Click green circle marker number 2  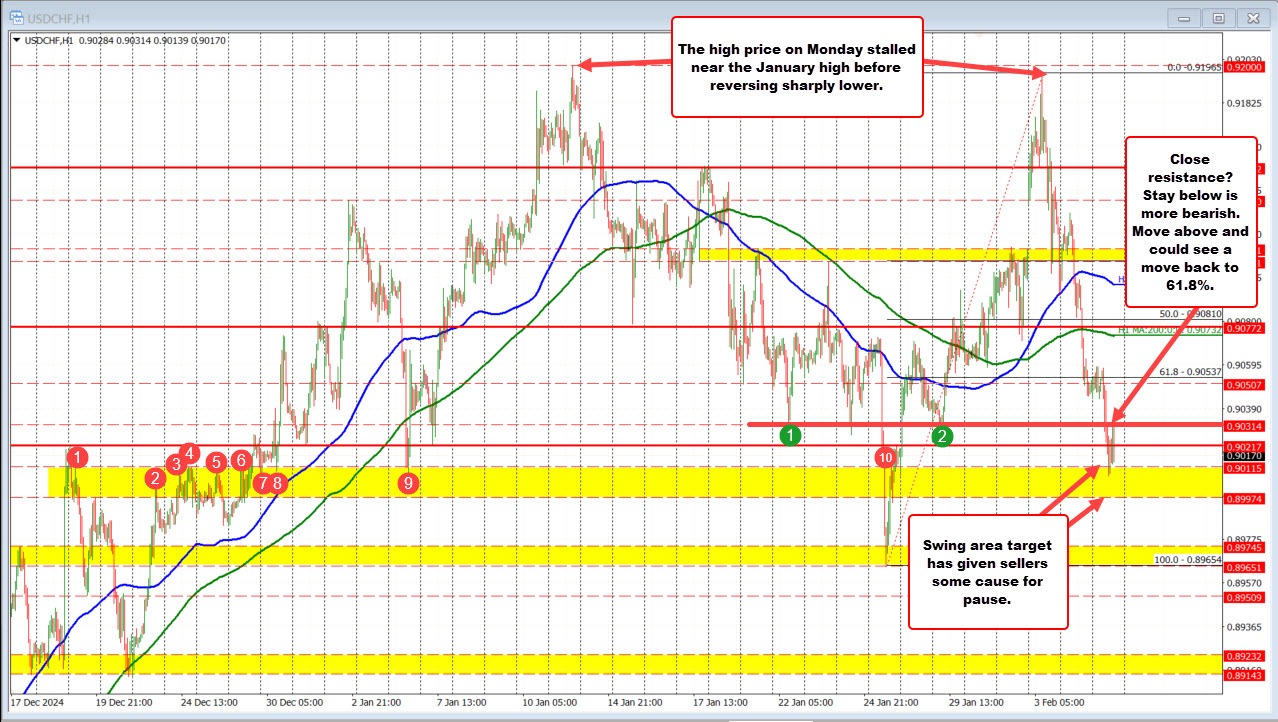click(x=942, y=435)
